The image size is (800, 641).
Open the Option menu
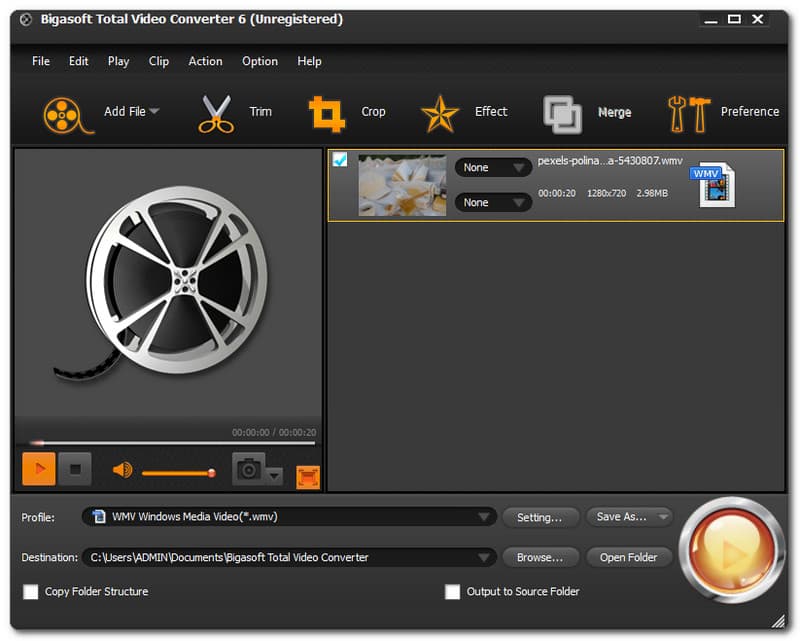(x=260, y=61)
